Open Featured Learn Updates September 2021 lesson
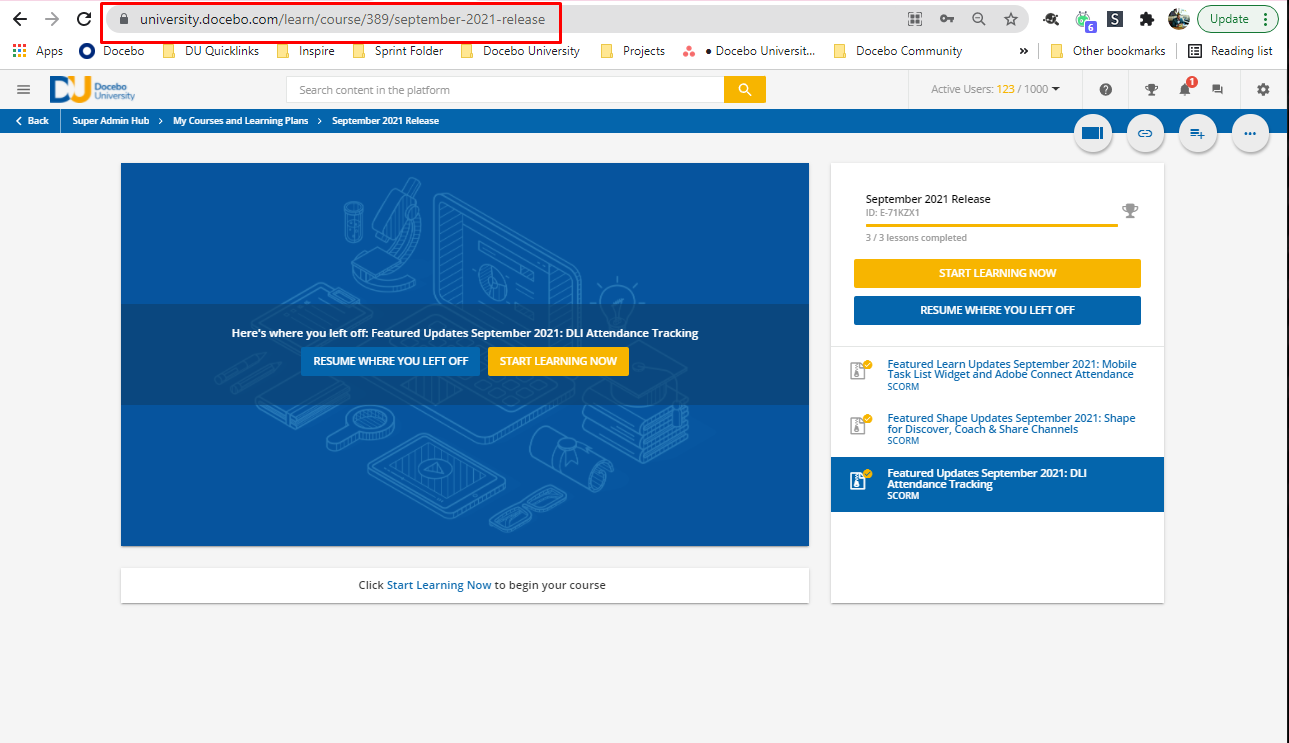1289x743 pixels. pos(997,374)
